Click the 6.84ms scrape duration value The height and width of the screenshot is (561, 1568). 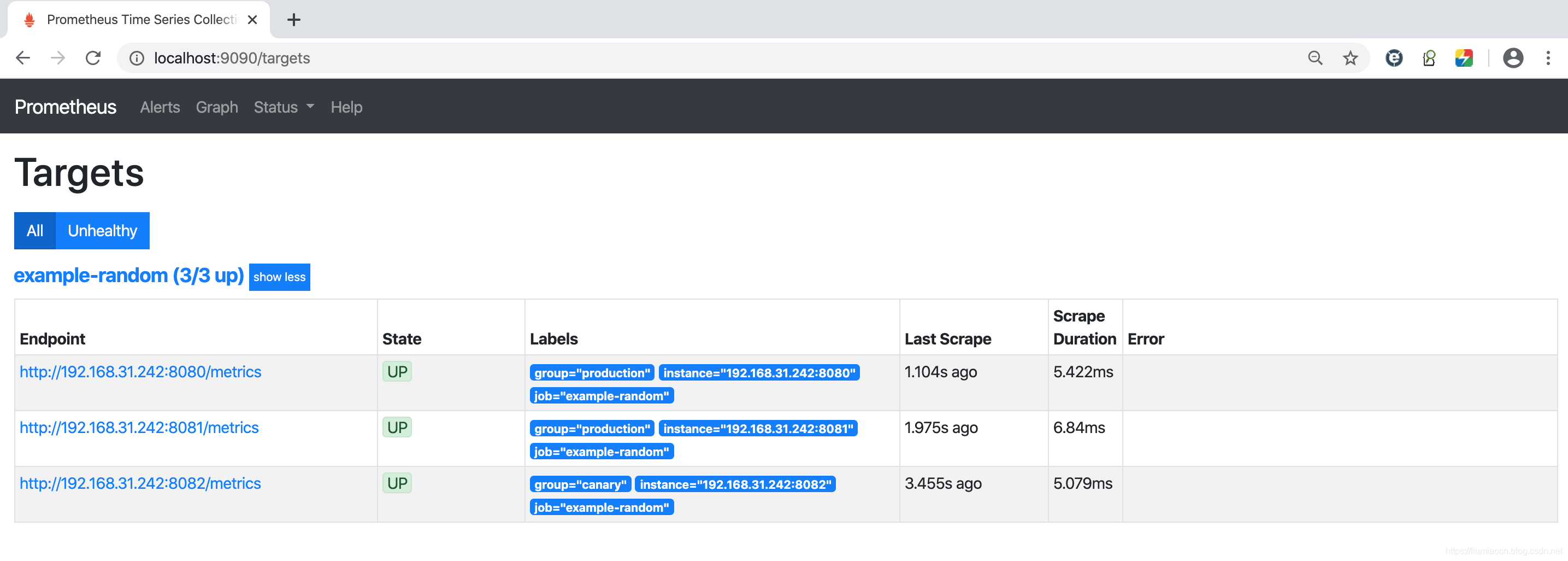[1079, 428]
